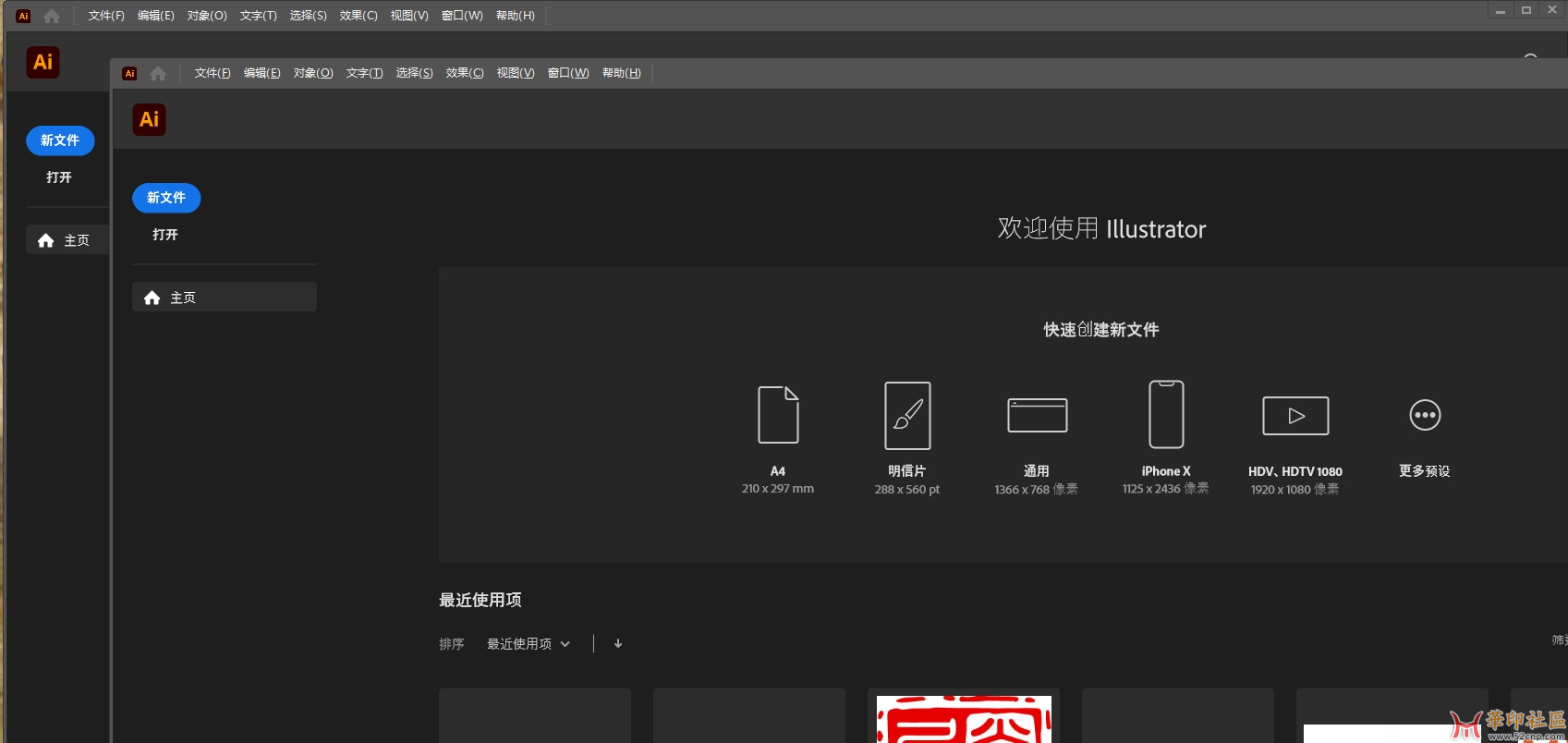
Task: Open 更多预设 more presets icon
Action: (x=1425, y=415)
